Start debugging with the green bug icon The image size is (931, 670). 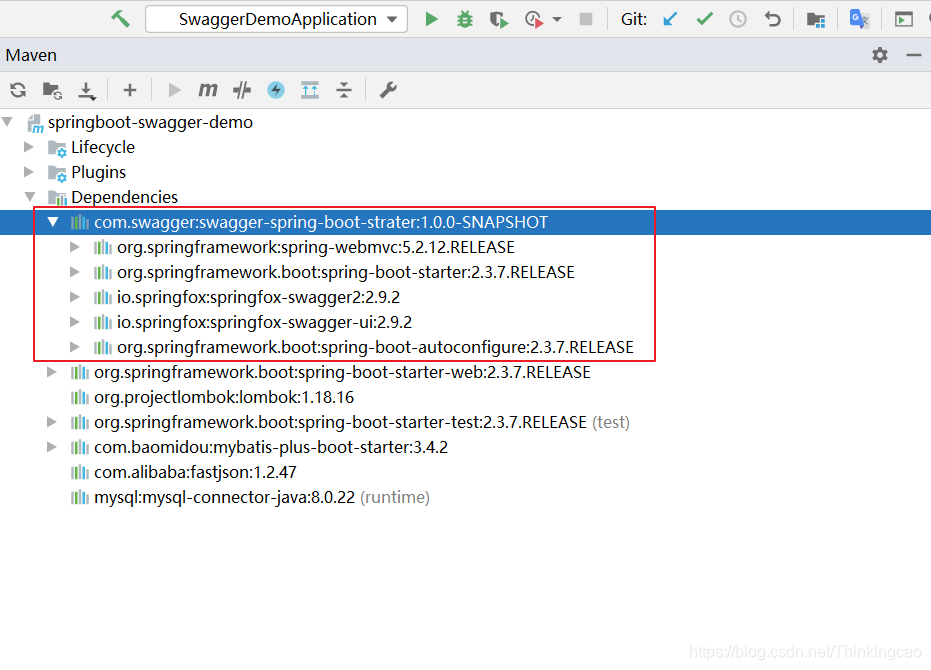[x=464, y=19]
